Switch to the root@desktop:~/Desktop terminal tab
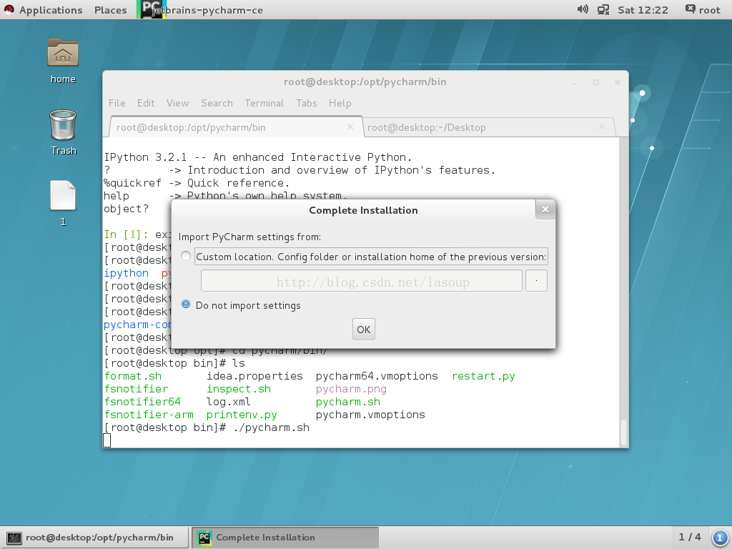This screenshot has height=549, width=732. 489,127
